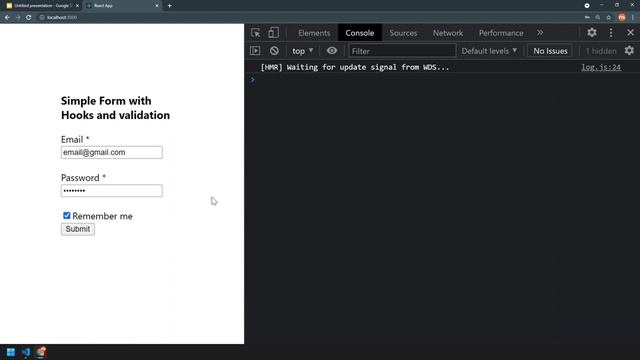Create live expression with the eye icon
Viewport: 640px width, 360px height.
(332, 51)
